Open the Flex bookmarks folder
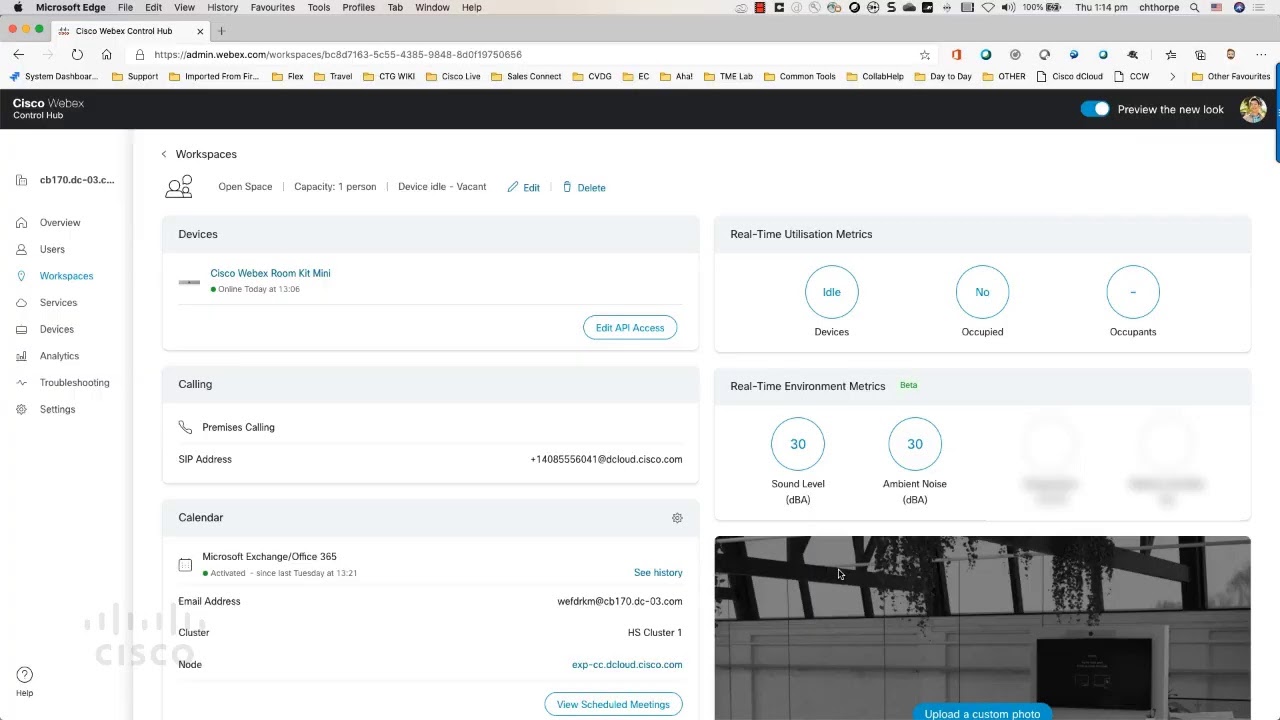This screenshot has width=1280, height=720. pyautogui.click(x=288, y=76)
